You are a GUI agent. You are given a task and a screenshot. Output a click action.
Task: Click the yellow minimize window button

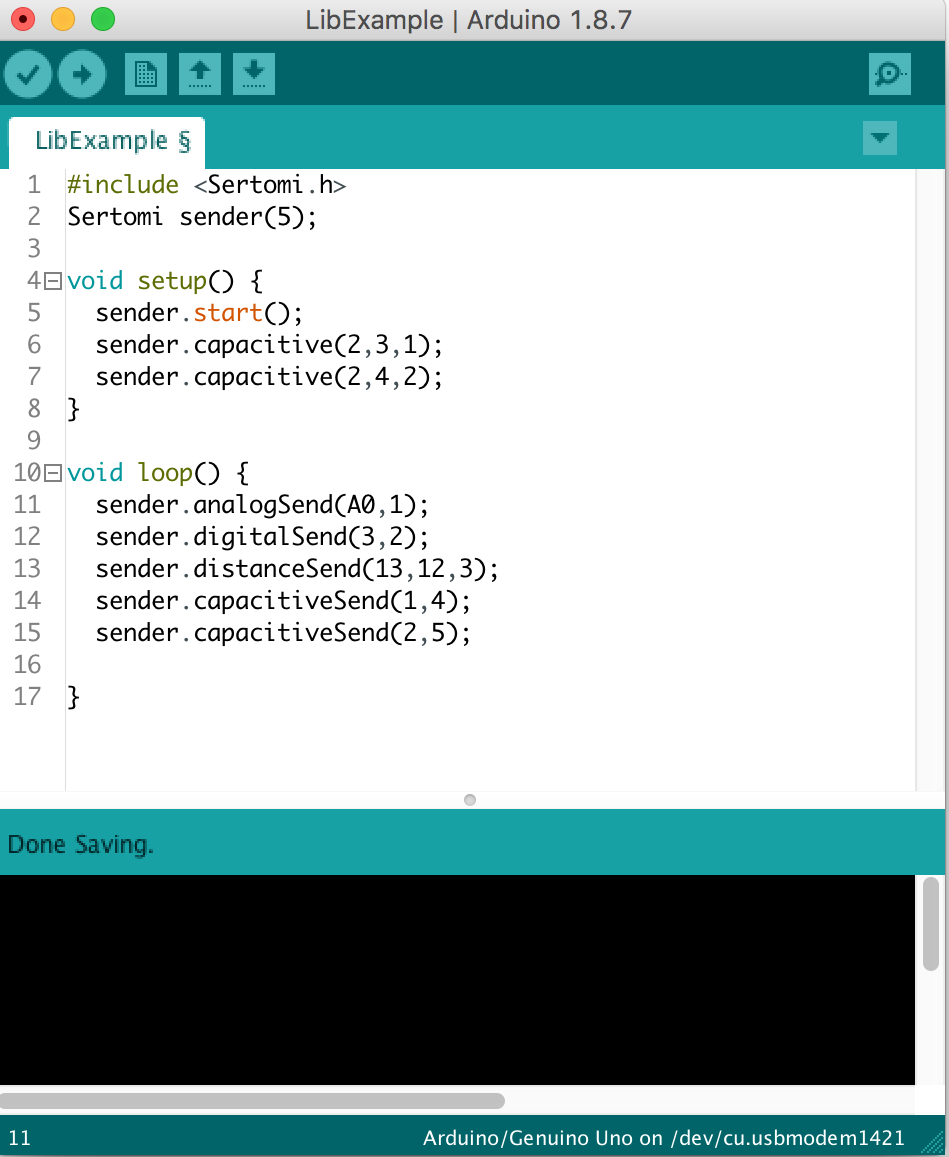62,19
